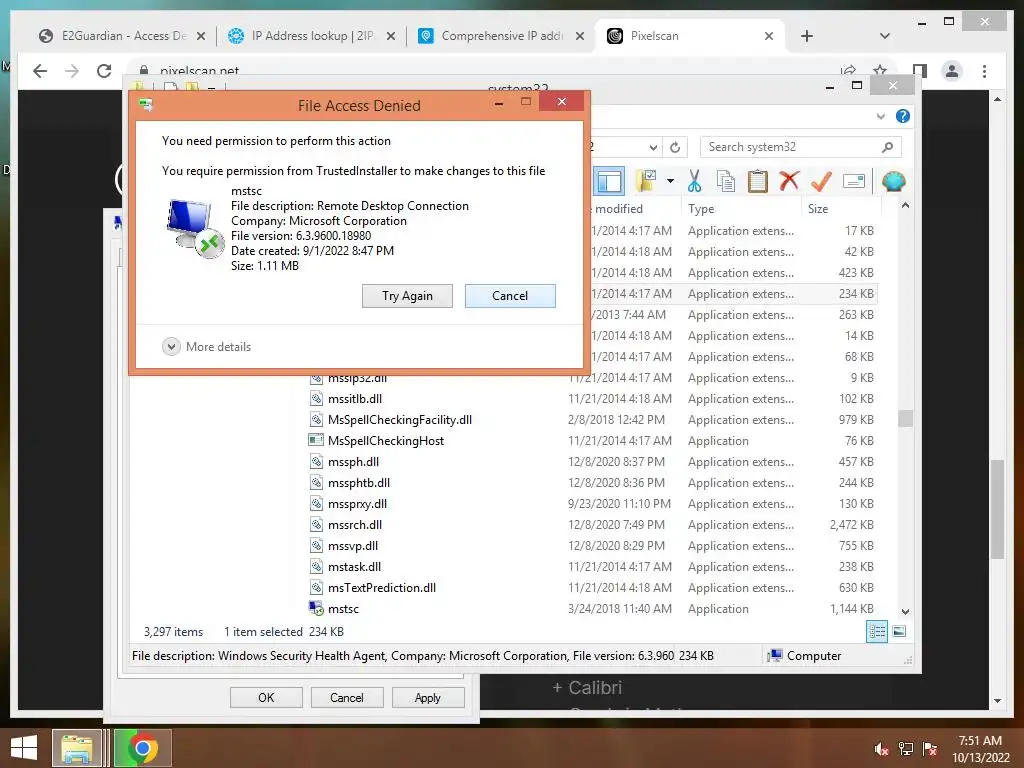Image resolution: width=1024 pixels, height=768 pixels.
Task: Sort files by Size column header
Action: click(x=840, y=208)
